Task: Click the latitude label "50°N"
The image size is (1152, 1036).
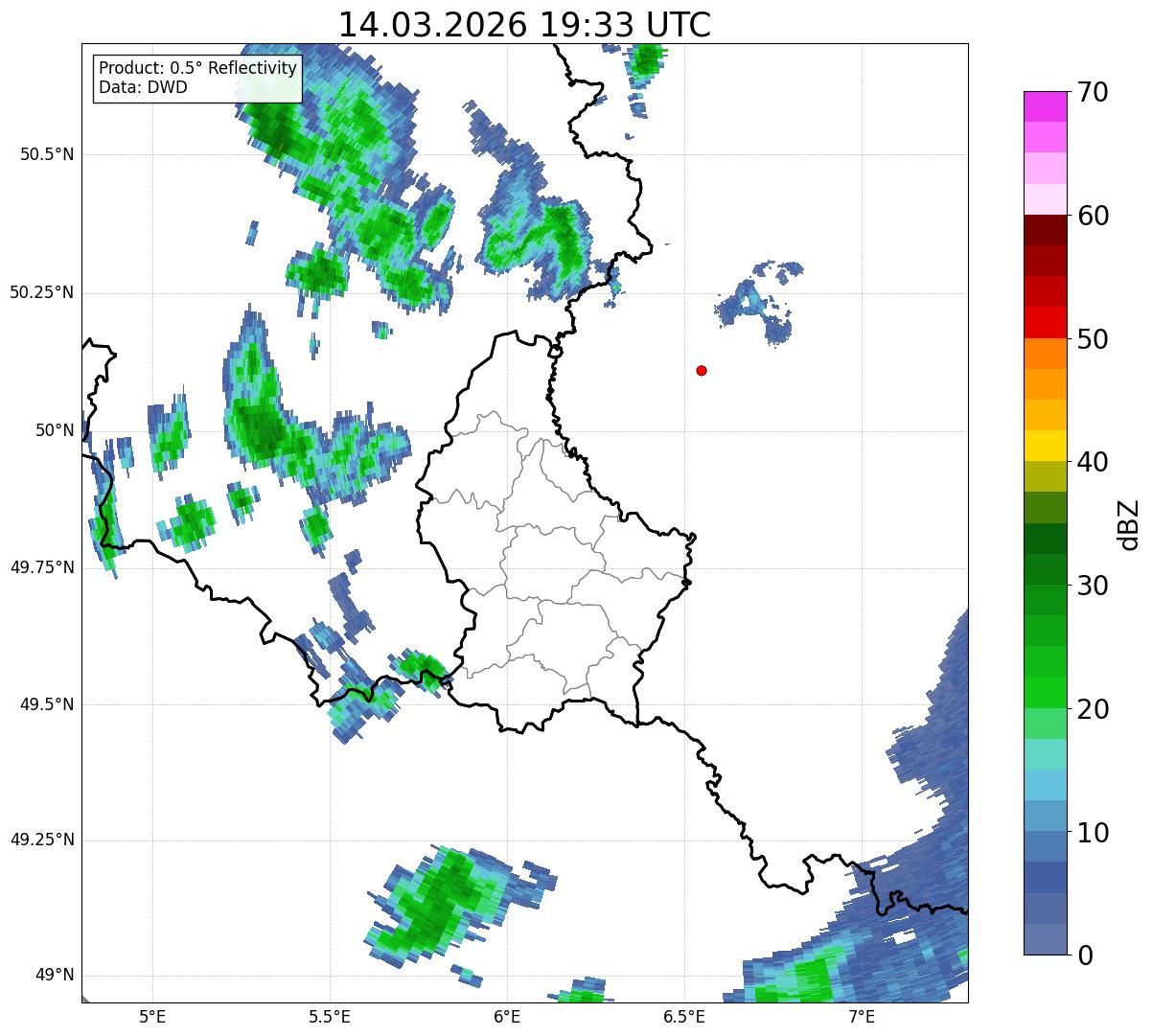Action: [55, 430]
